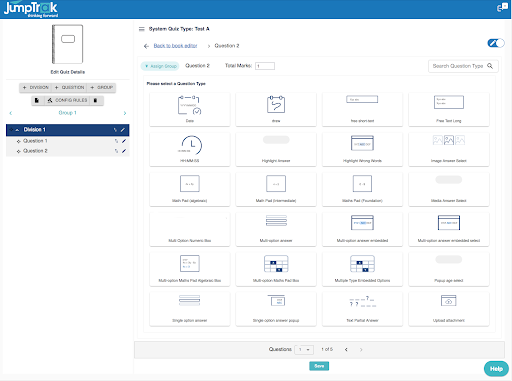The image size is (512, 381).
Task: Select the Math Pad (intermediate) question type
Action: pos(276,189)
